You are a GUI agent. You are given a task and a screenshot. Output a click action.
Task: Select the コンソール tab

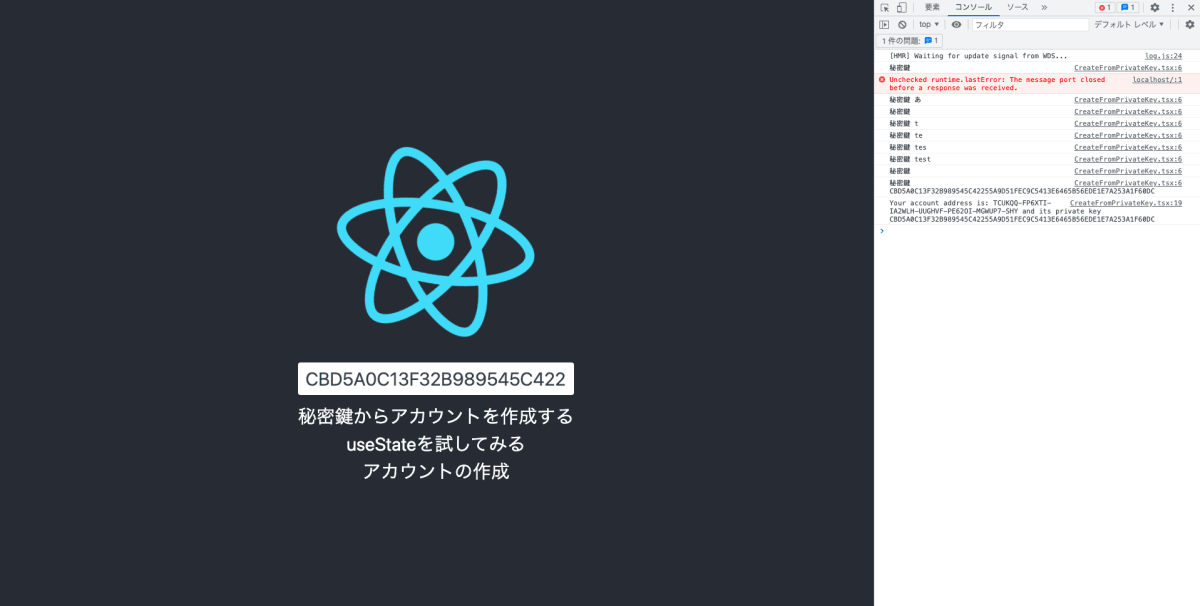(x=973, y=7)
